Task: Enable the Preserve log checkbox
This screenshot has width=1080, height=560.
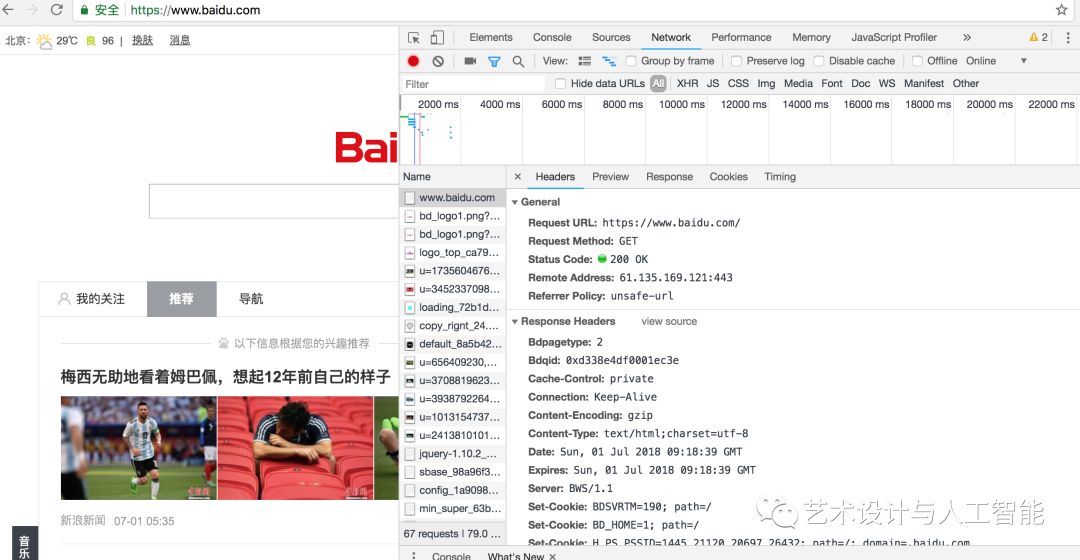Action: (x=736, y=61)
